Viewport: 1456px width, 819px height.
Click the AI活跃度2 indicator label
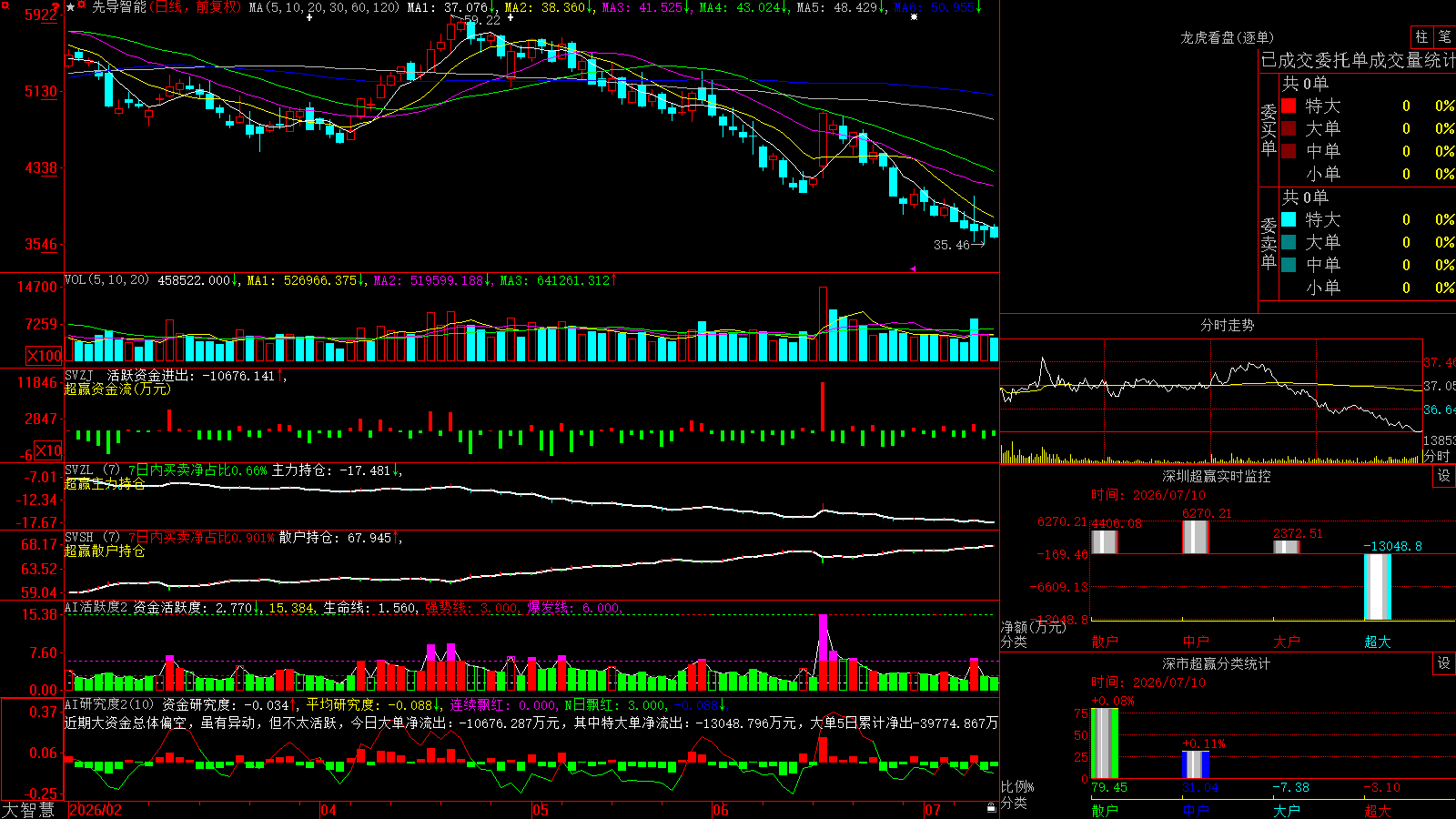coord(96,608)
